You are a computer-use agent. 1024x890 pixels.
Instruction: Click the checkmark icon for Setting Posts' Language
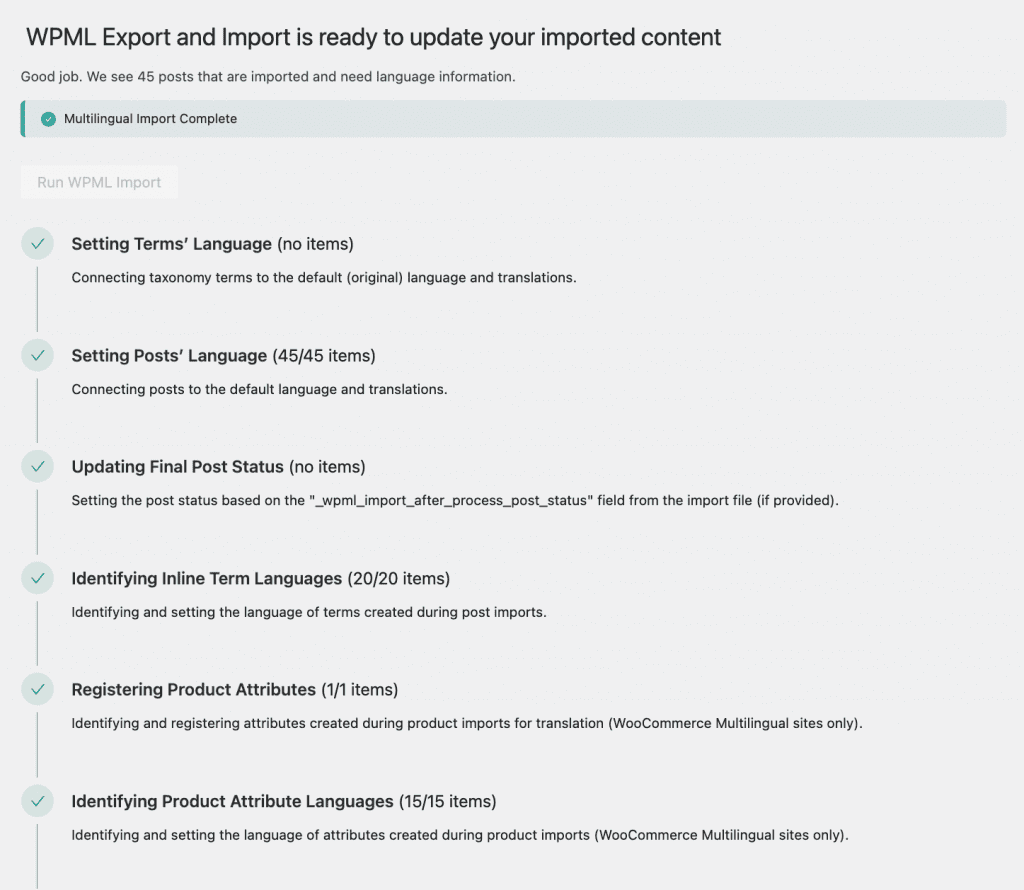pos(37,355)
